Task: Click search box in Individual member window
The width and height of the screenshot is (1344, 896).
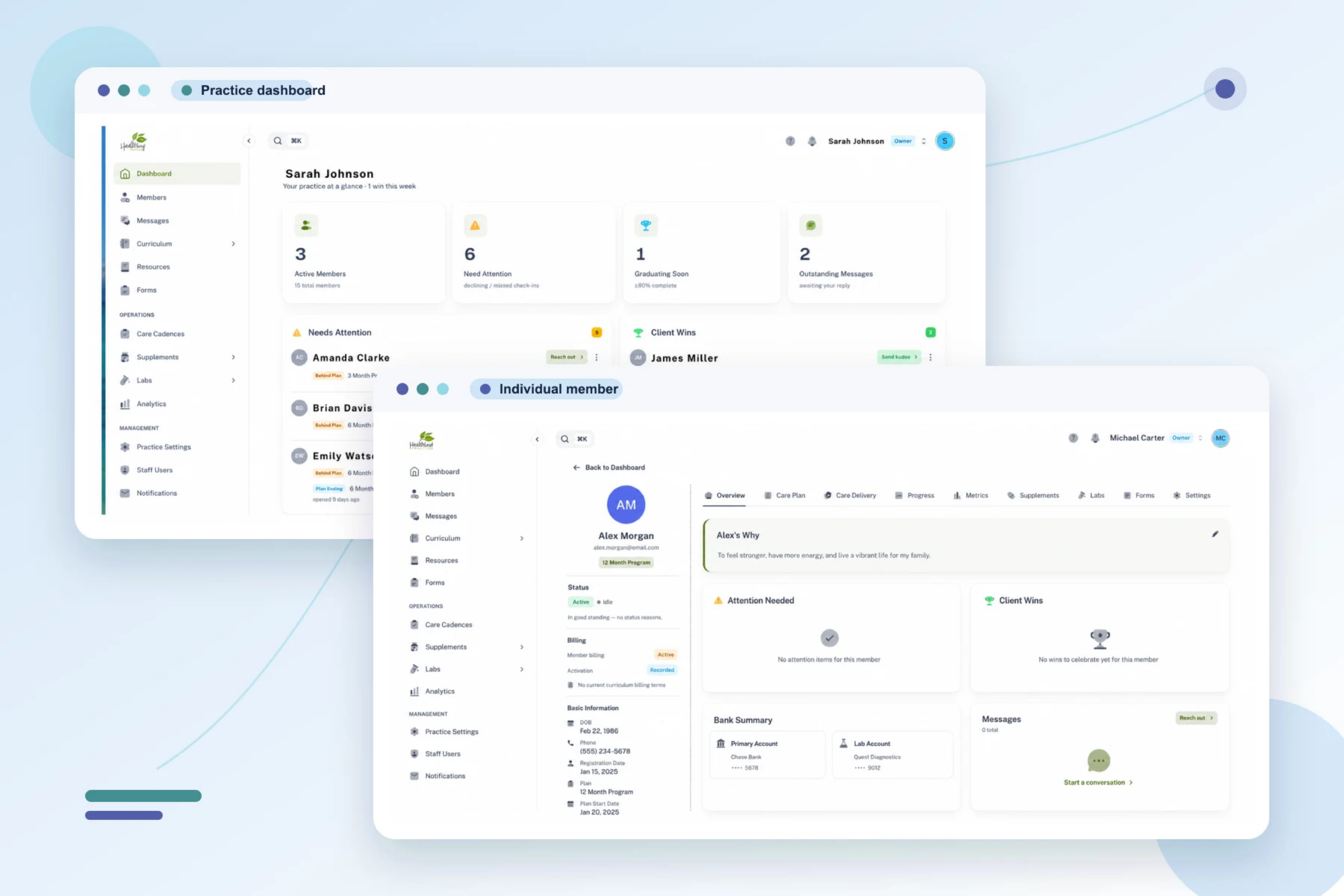Action: [575, 439]
